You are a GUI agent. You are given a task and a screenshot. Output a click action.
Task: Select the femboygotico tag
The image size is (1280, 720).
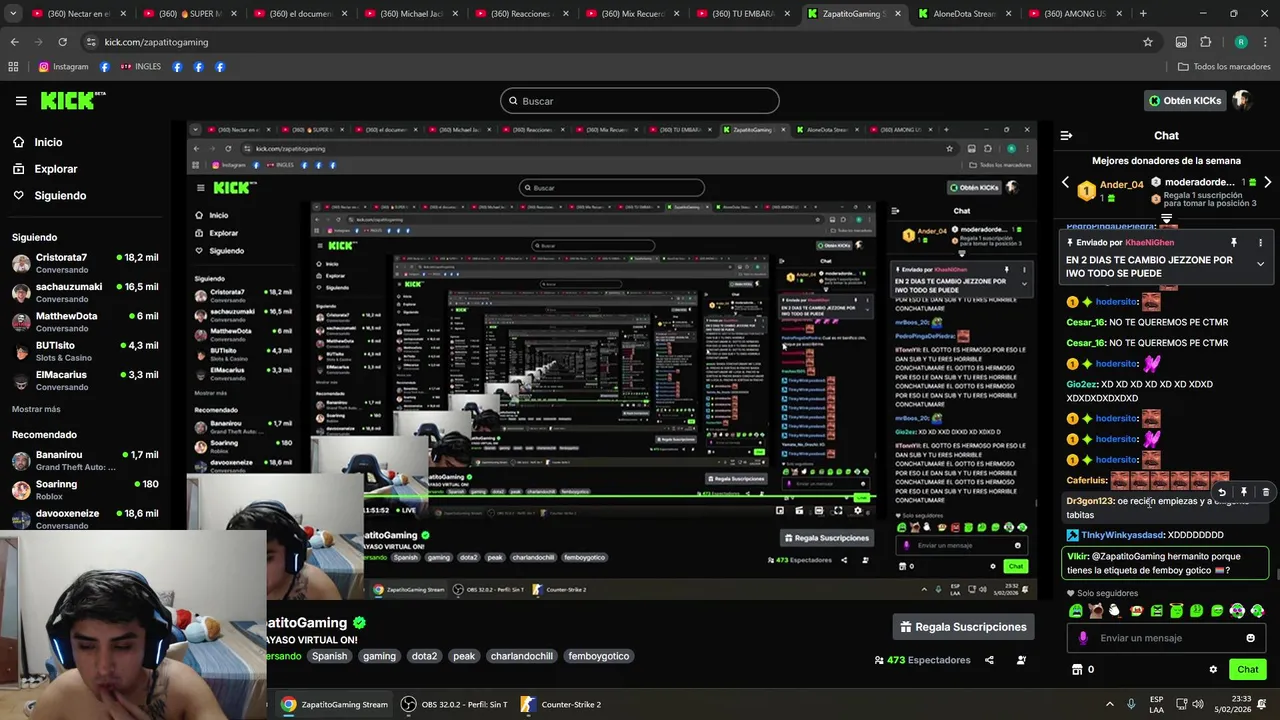(x=599, y=656)
